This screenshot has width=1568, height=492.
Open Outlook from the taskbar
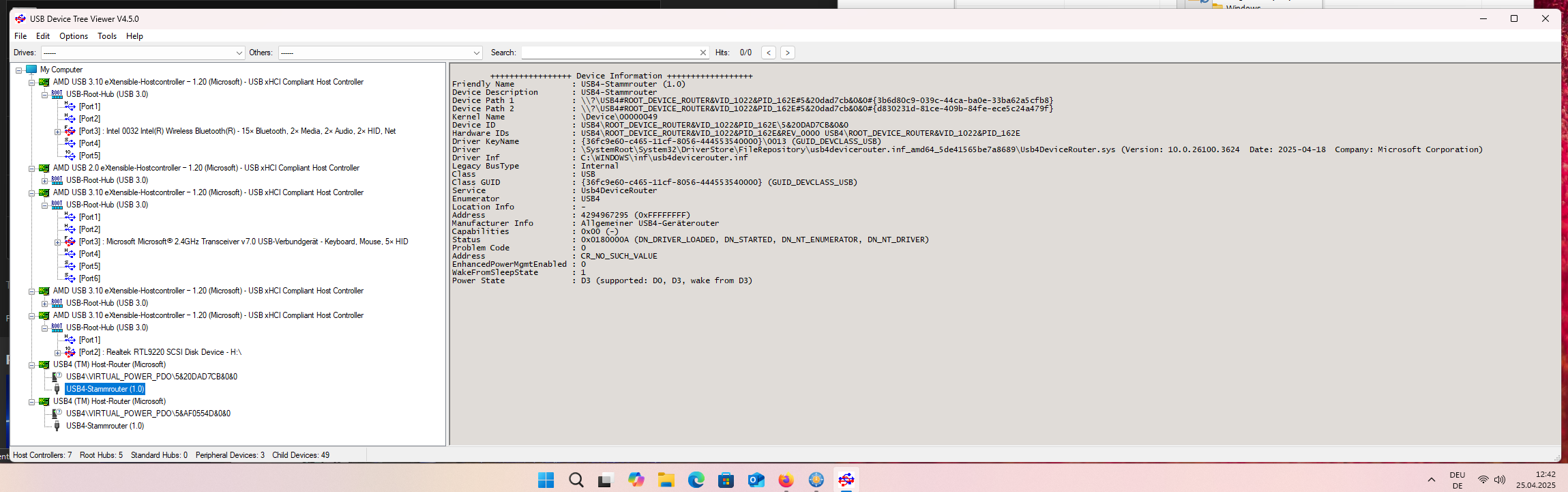coord(756,480)
